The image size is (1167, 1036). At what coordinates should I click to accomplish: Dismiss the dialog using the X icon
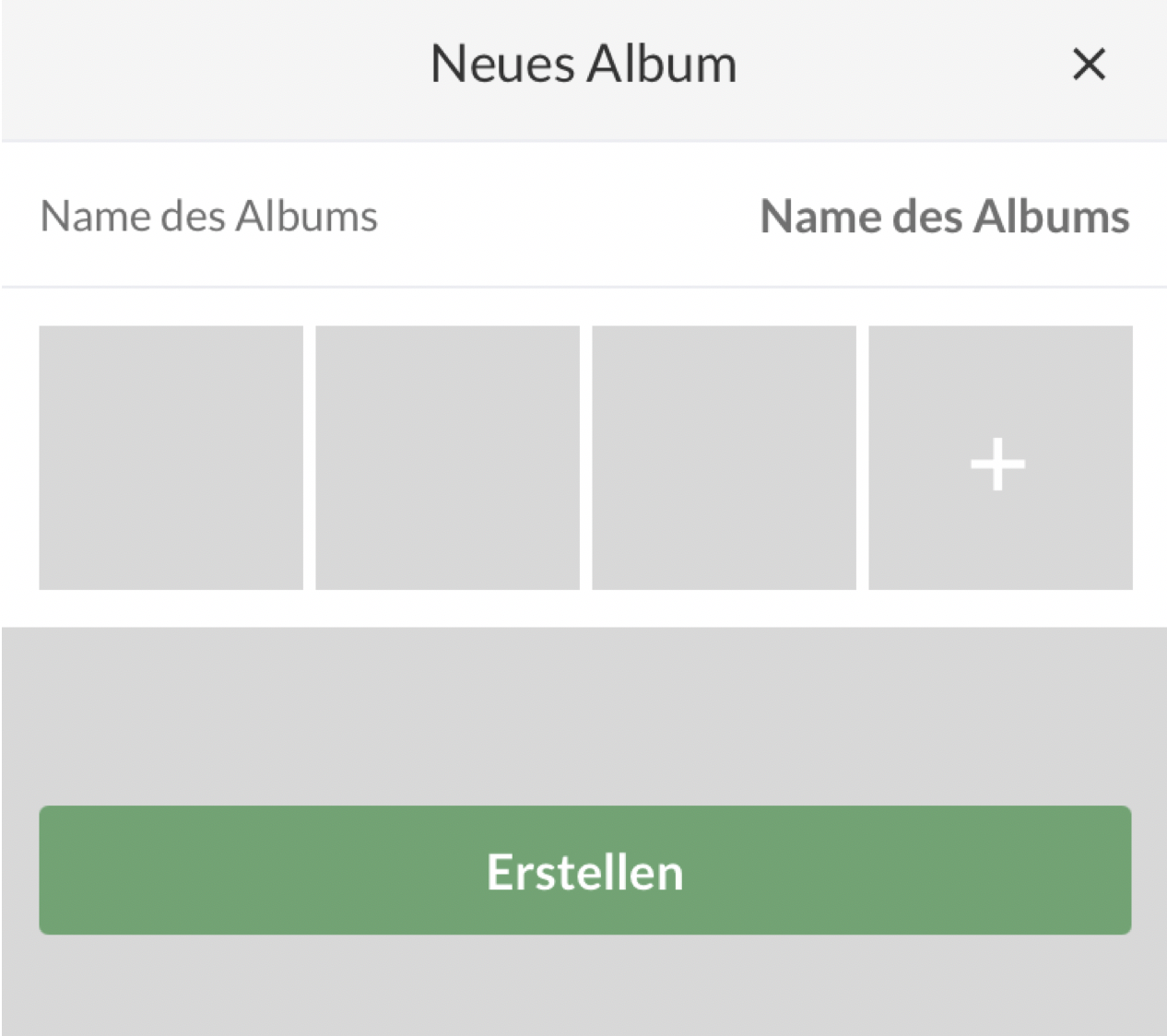pos(1089,65)
